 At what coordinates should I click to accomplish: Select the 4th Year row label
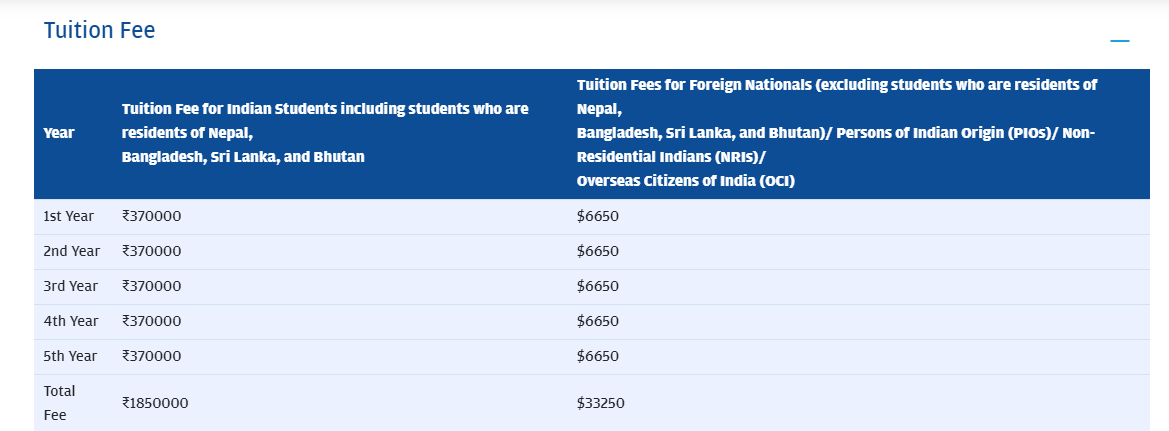(71, 321)
